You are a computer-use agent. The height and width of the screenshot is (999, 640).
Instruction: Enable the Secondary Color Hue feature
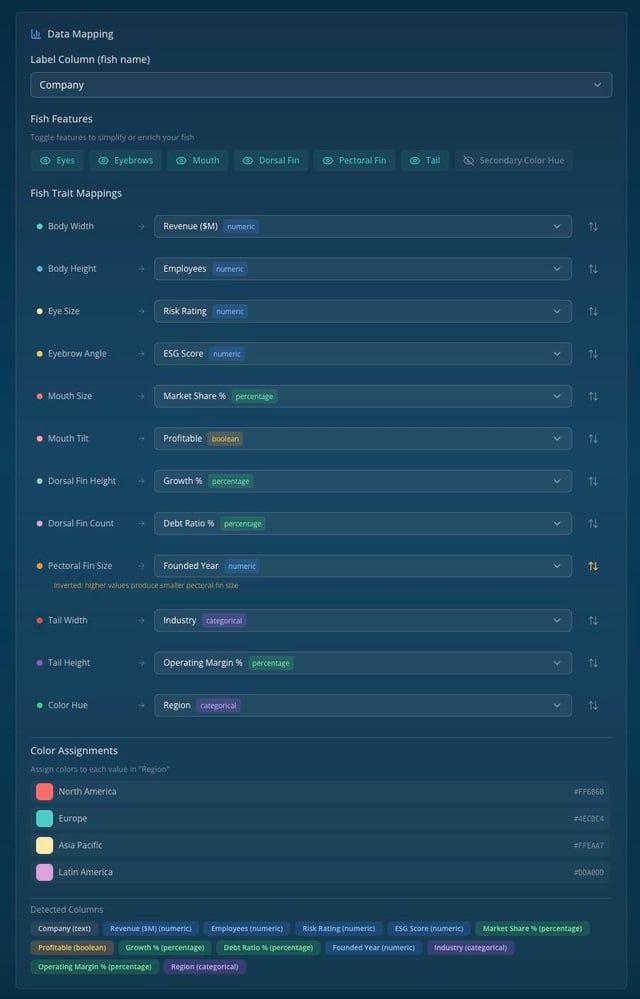(513, 160)
